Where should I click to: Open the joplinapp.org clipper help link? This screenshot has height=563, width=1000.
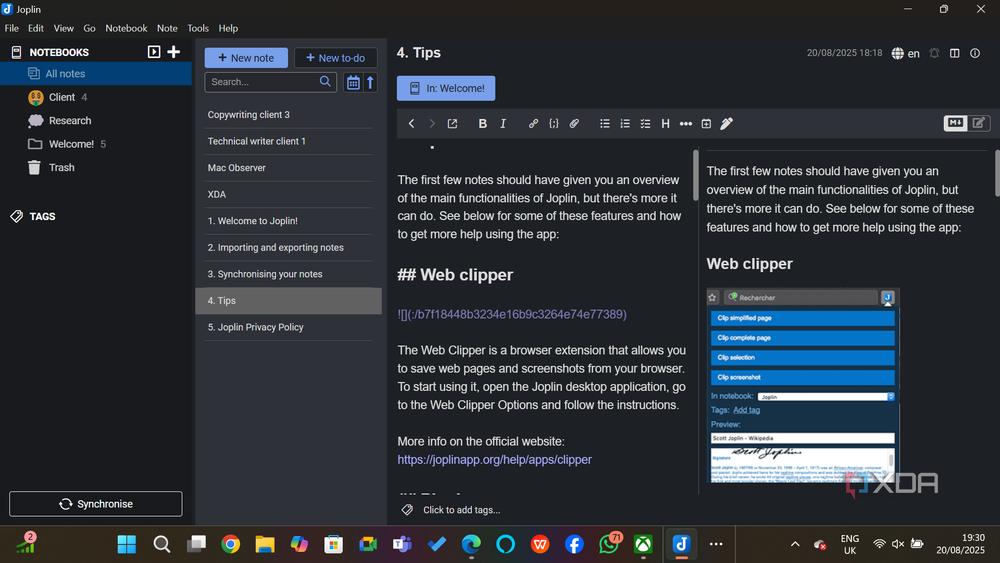(x=494, y=460)
